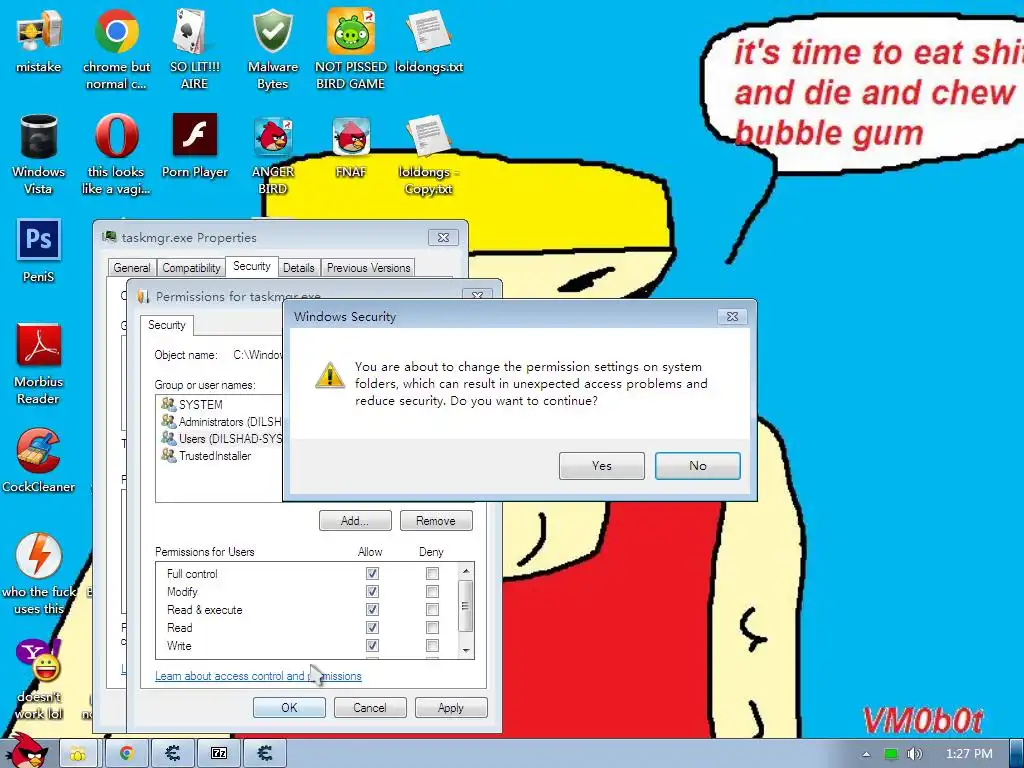
Task: Open the Flash 'Porn Player' icon
Action: tap(195, 146)
